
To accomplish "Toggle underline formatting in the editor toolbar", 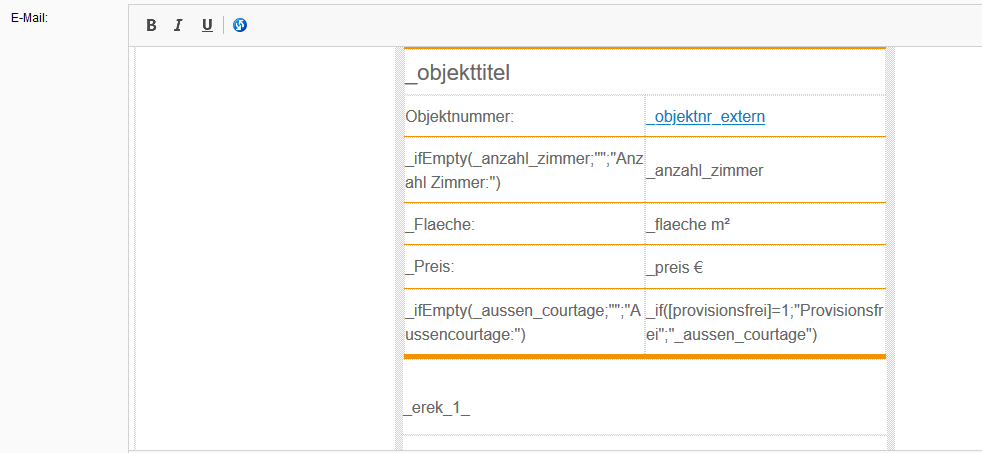I will click(207, 25).
